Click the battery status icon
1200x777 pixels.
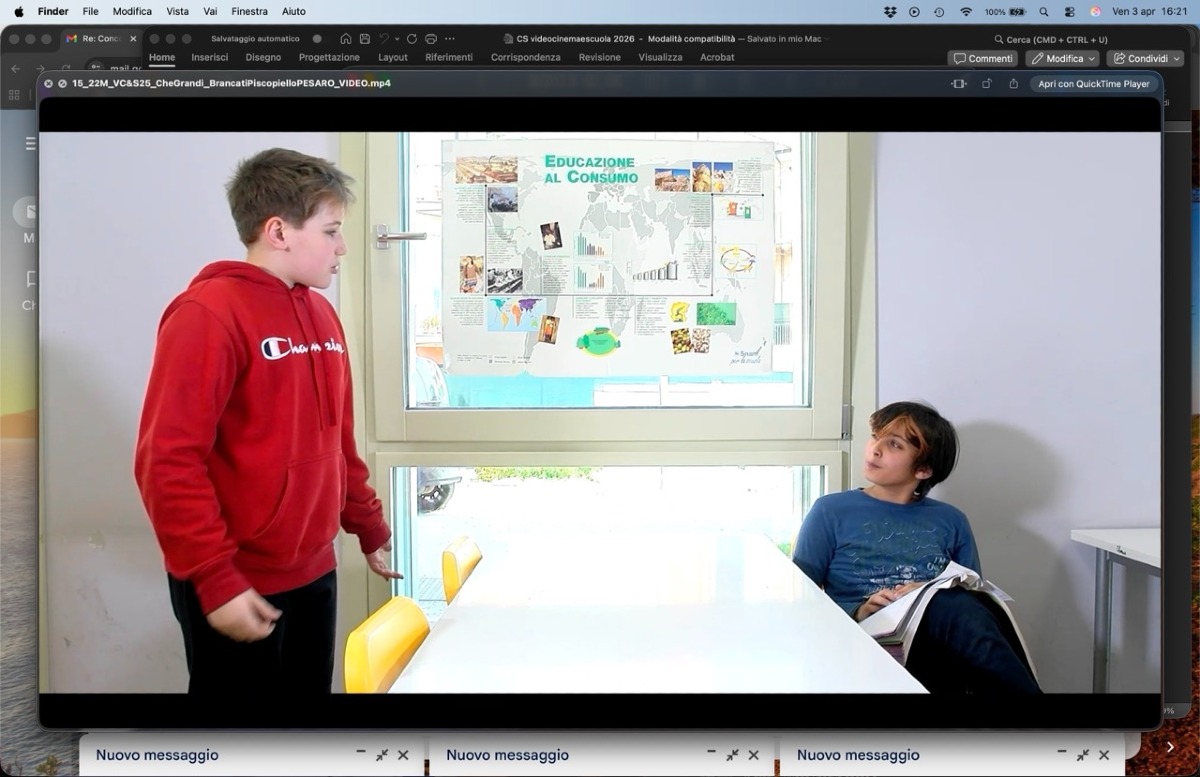tap(1017, 11)
